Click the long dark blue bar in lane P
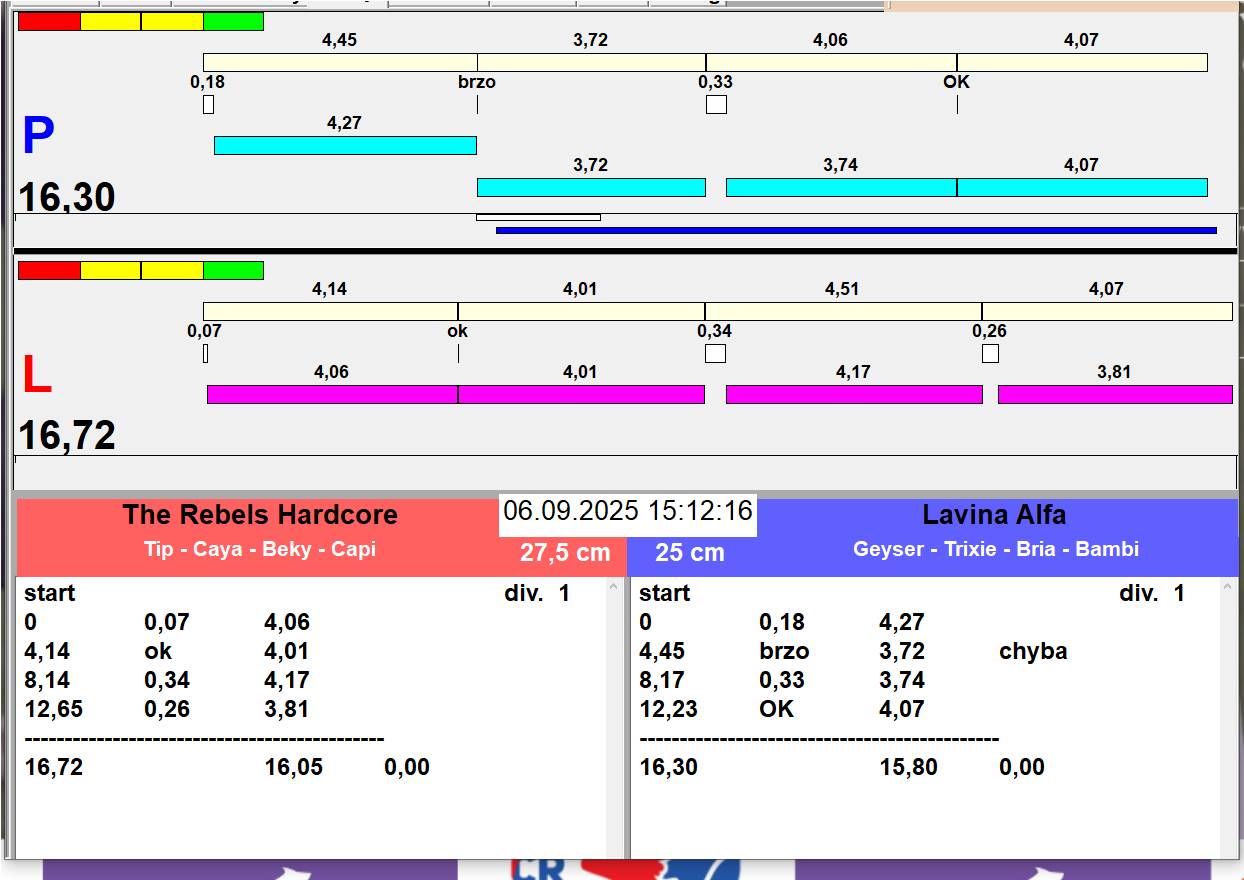This screenshot has height=880, width=1244. tap(856, 231)
